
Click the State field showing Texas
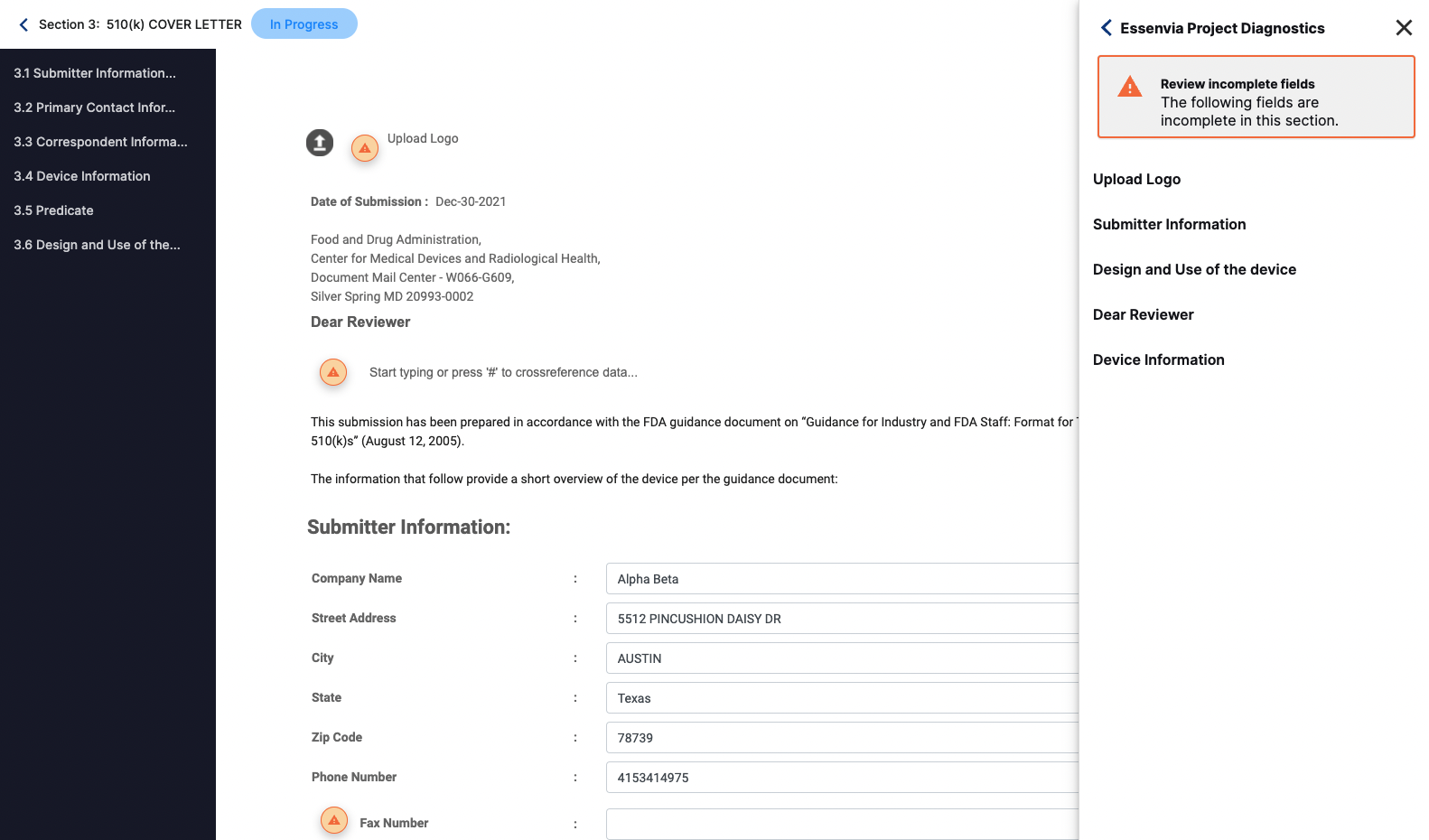pos(842,698)
